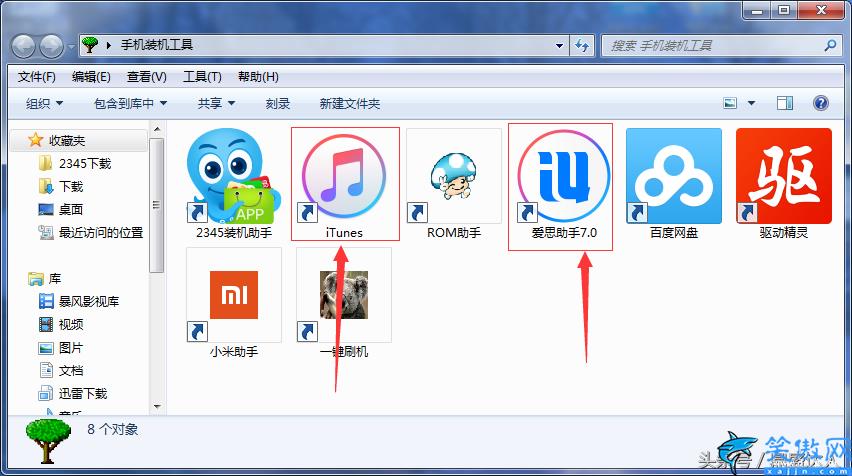Click the star icon beside 收藏夹
The image size is (852, 476).
(35, 140)
